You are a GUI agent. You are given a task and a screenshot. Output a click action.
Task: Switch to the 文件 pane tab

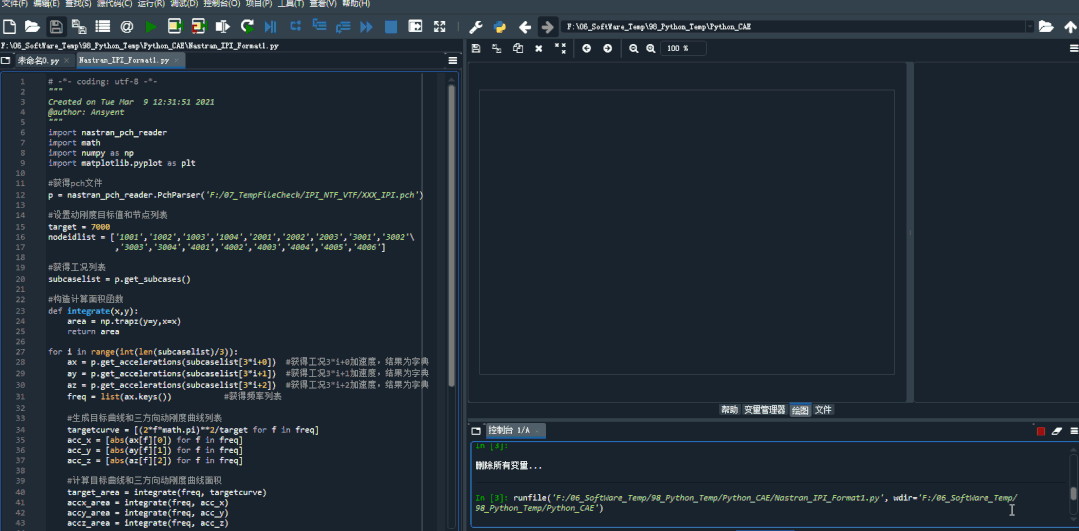pos(823,410)
